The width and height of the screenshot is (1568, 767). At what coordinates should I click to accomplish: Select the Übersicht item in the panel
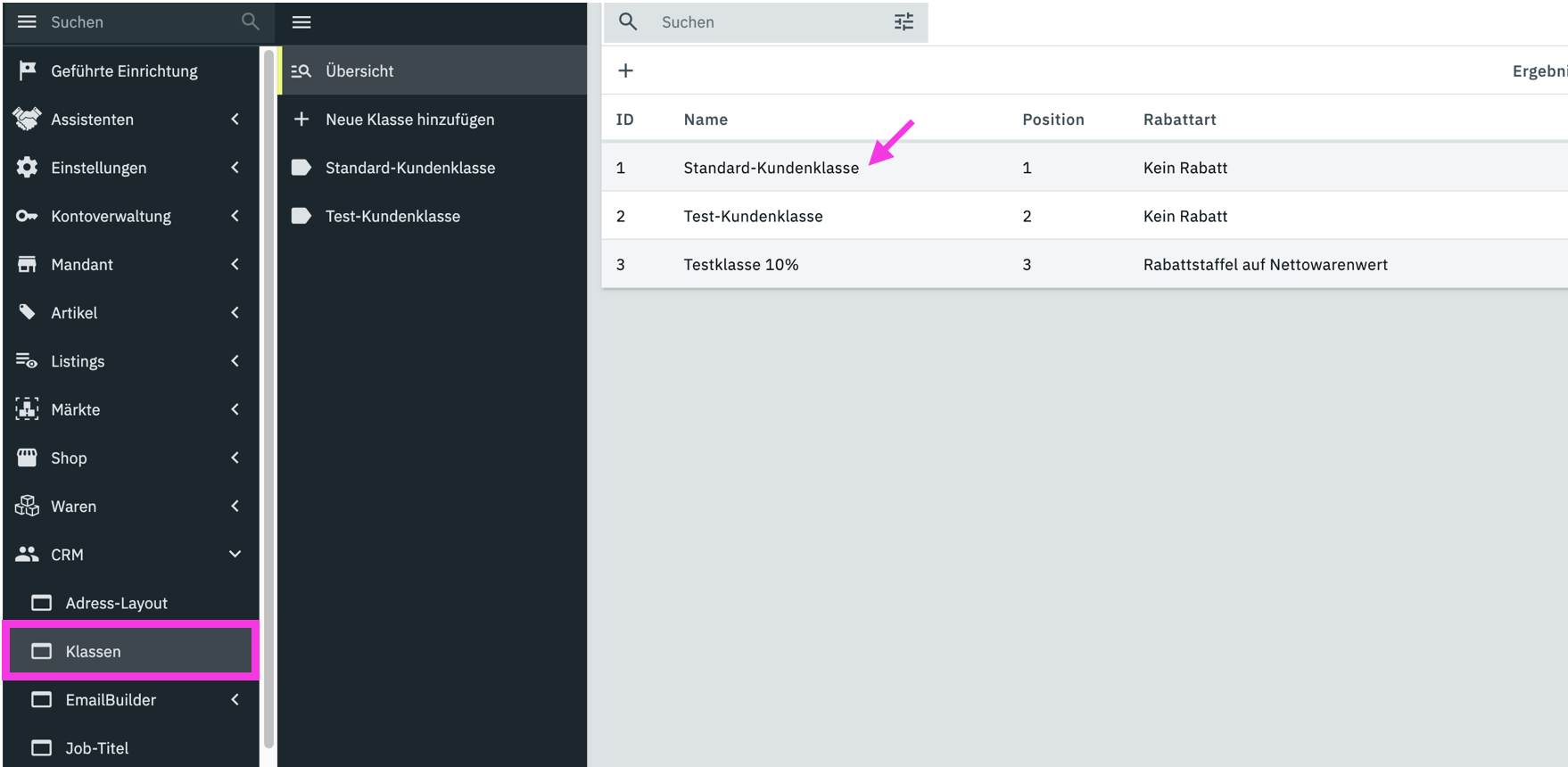[359, 70]
